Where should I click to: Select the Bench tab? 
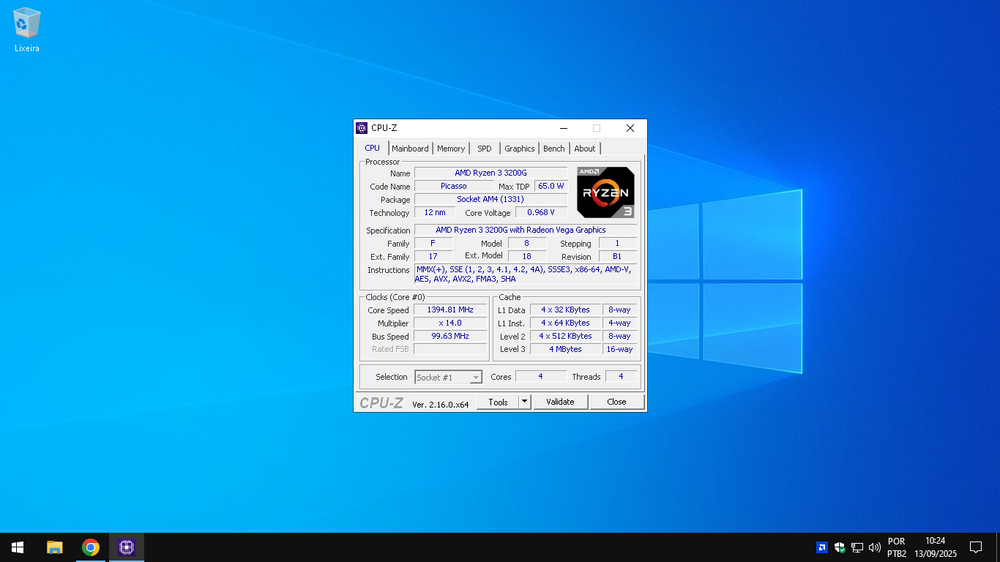(x=554, y=149)
